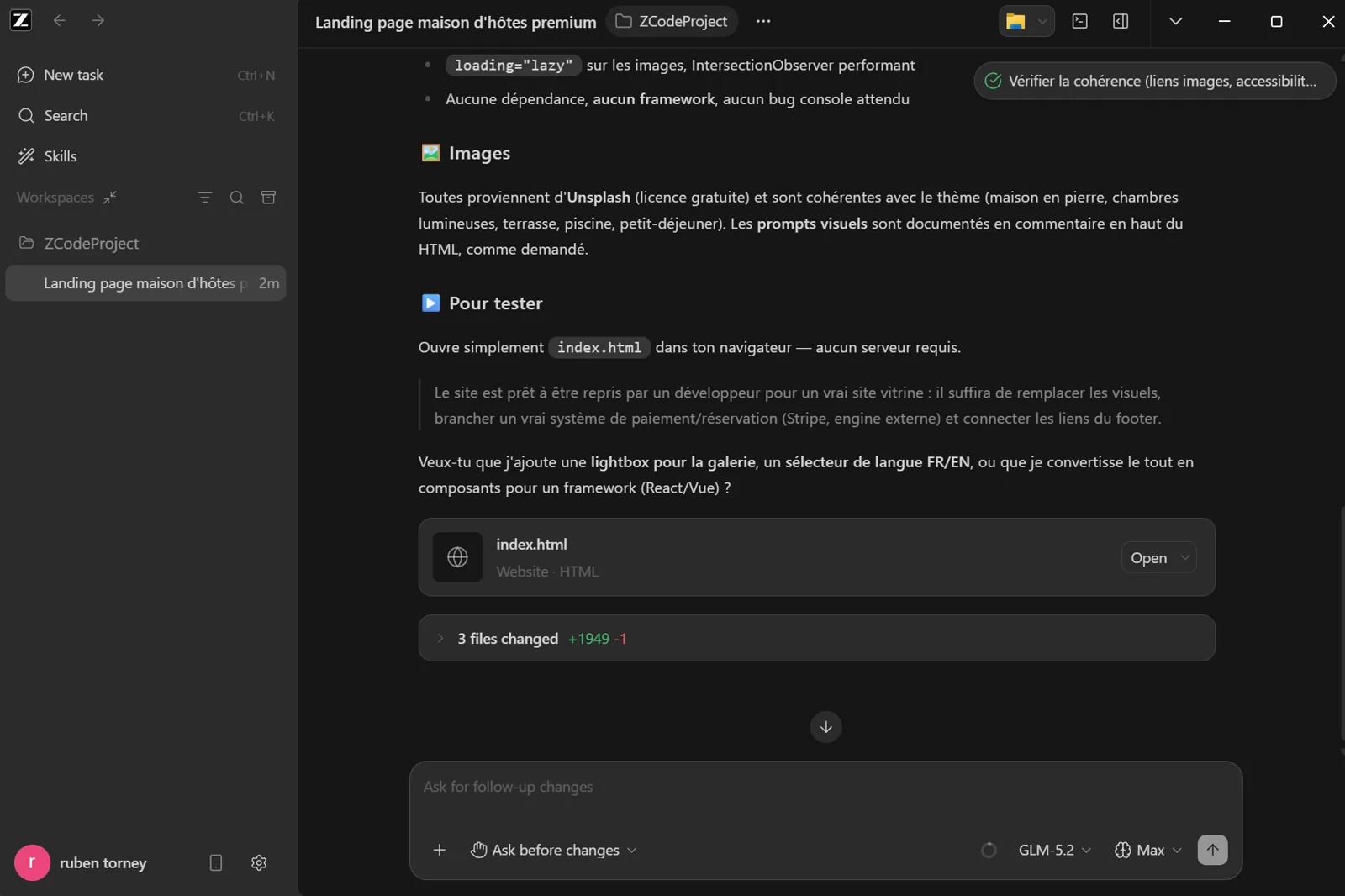
Task: Open the Max reasoning level dropdown
Action: click(x=1149, y=851)
